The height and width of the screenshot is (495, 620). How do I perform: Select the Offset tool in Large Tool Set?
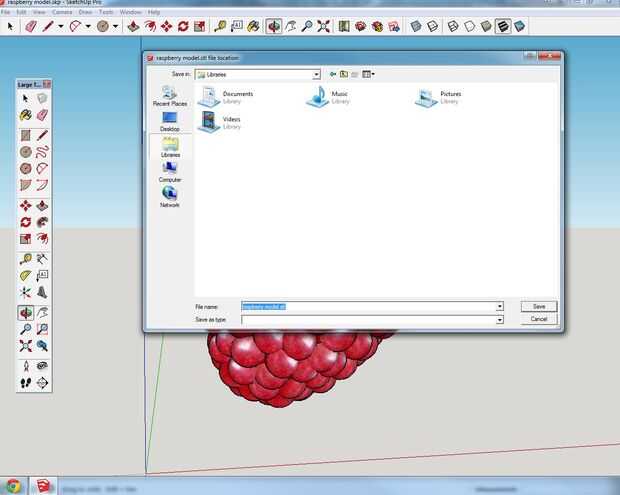[42, 239]
